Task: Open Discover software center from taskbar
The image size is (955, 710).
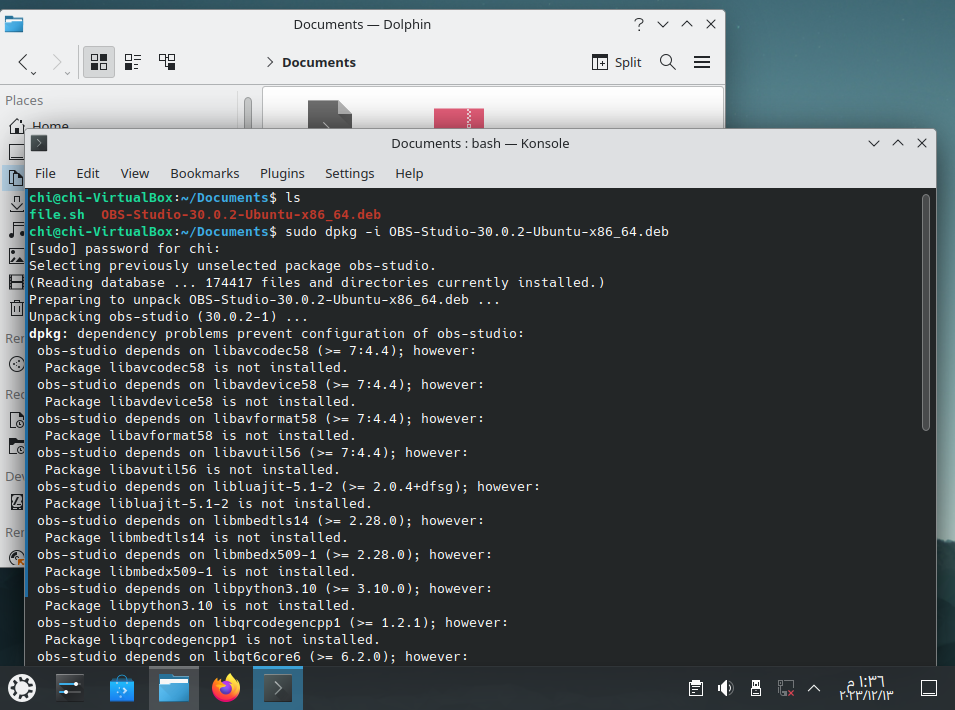Action: (122, 688)
